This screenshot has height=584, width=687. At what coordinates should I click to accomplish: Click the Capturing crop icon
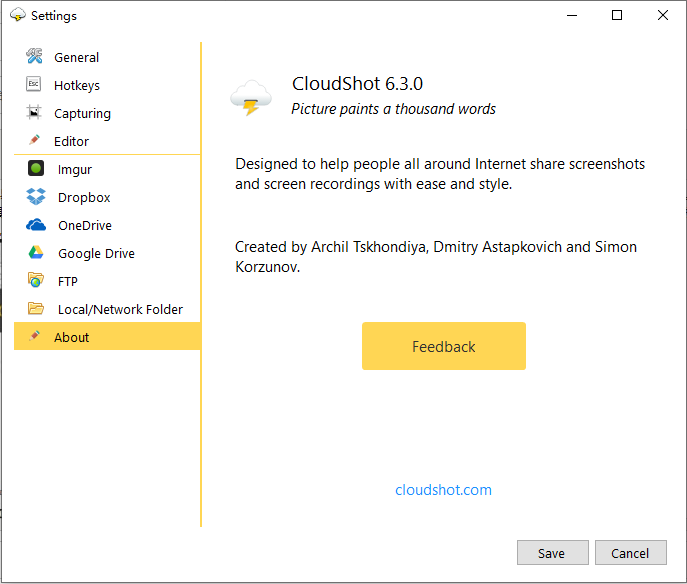(x=34, y=113)
